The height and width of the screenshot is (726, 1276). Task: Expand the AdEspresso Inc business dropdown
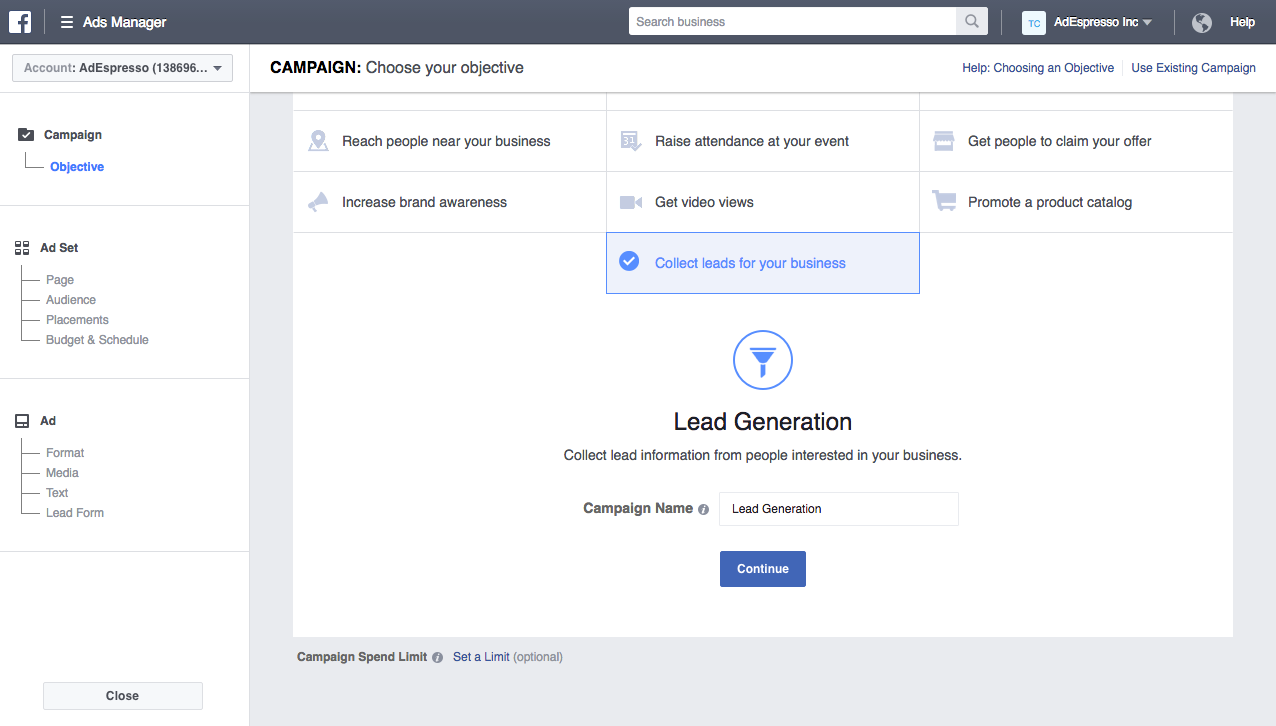click(x=1103, y=22)
